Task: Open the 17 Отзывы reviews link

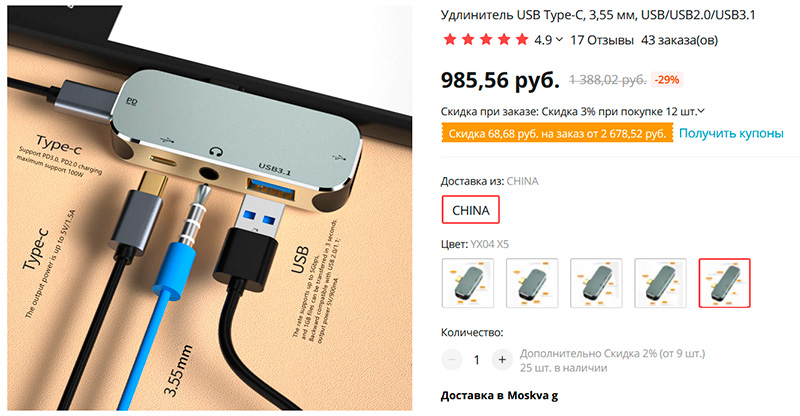Action: (x=602, y=40)
